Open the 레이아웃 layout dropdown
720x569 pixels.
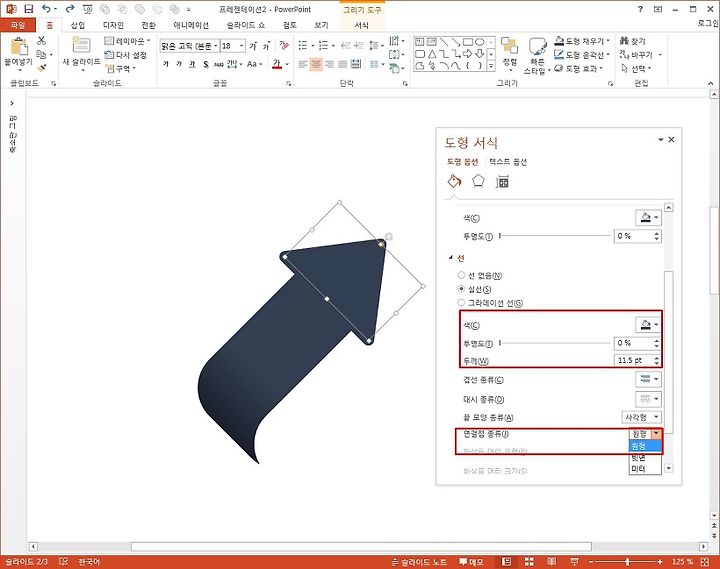tap(127, 41)
